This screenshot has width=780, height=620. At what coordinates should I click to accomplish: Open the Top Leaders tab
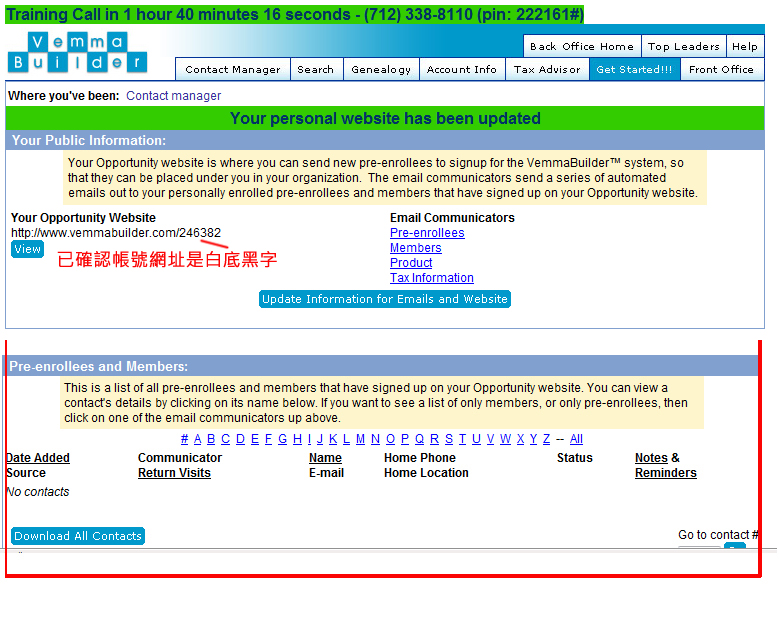pos(683,46)
